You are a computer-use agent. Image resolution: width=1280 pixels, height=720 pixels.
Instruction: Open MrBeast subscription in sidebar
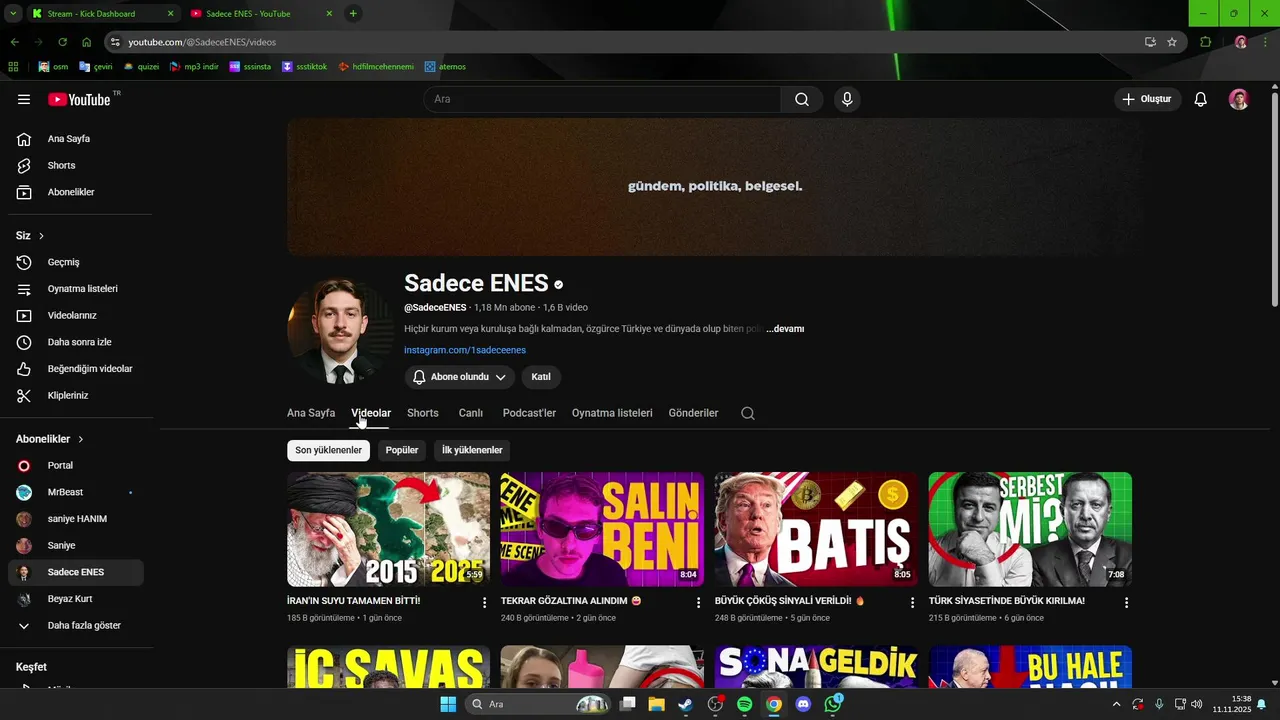76,492
